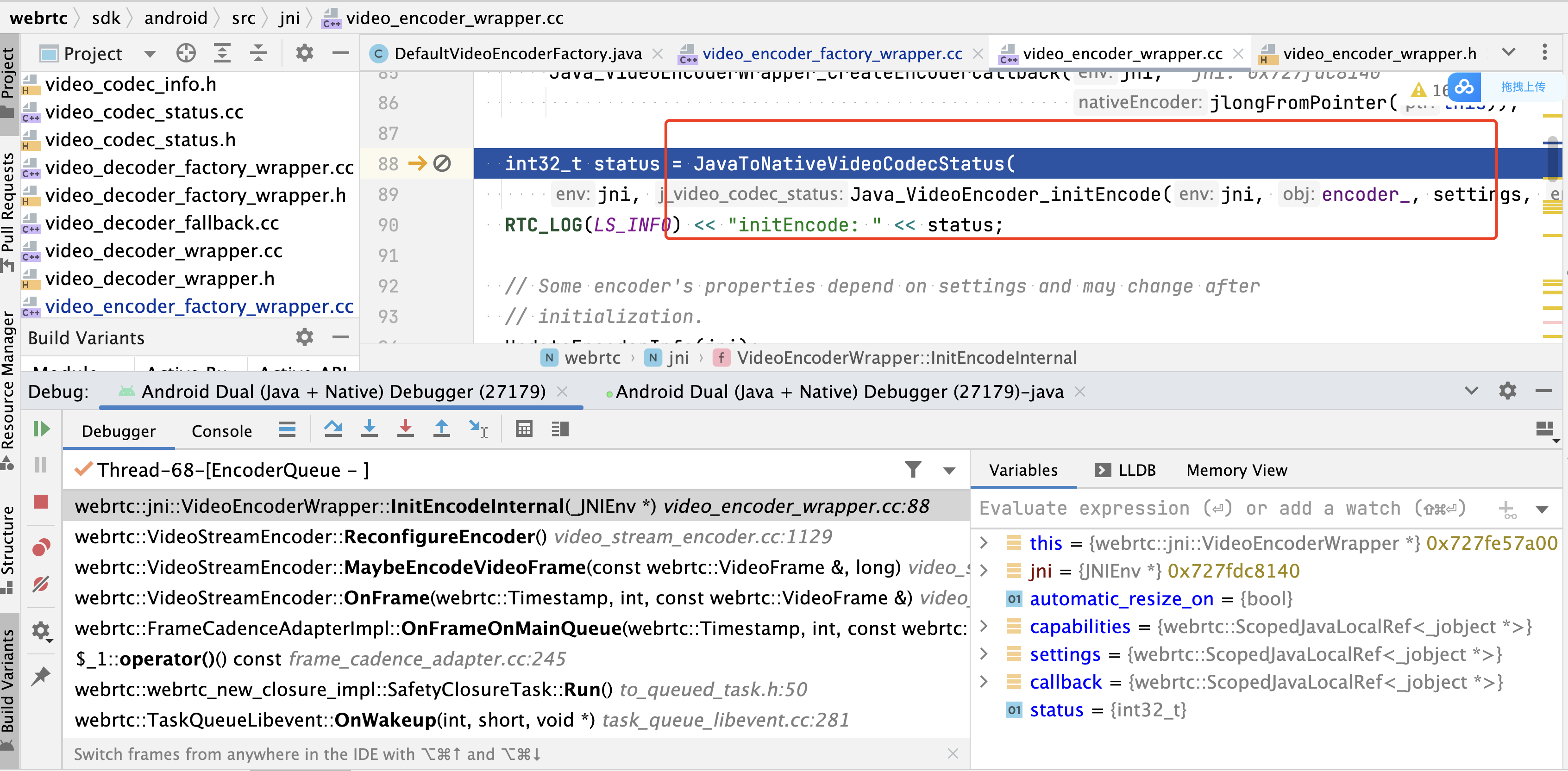Collapse all in the Project tree
The image size is (1568, 771).
click(x=259, y=54)
